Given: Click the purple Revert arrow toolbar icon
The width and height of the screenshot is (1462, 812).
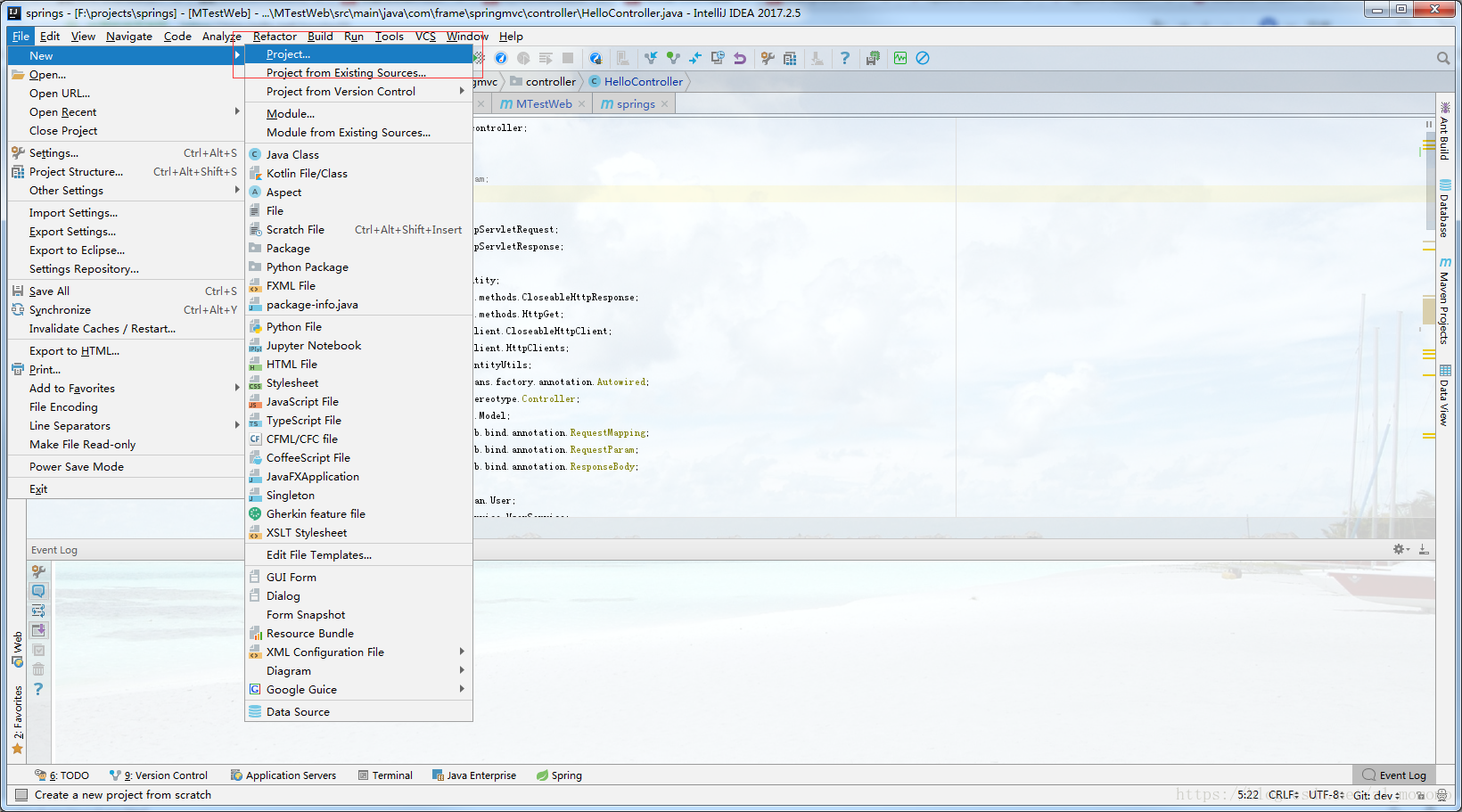Looking at the screenshot, I should 740,58.
